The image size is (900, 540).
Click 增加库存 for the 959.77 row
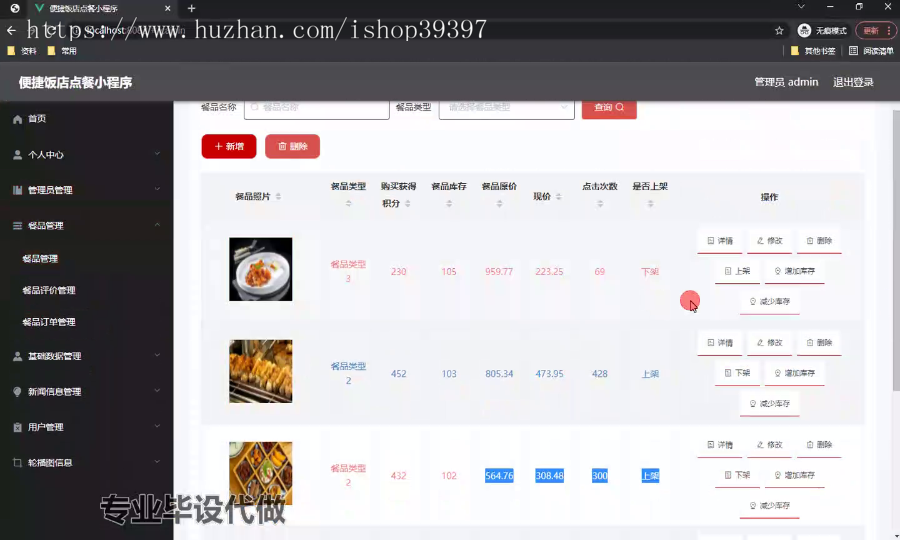(x=794, y=271)
